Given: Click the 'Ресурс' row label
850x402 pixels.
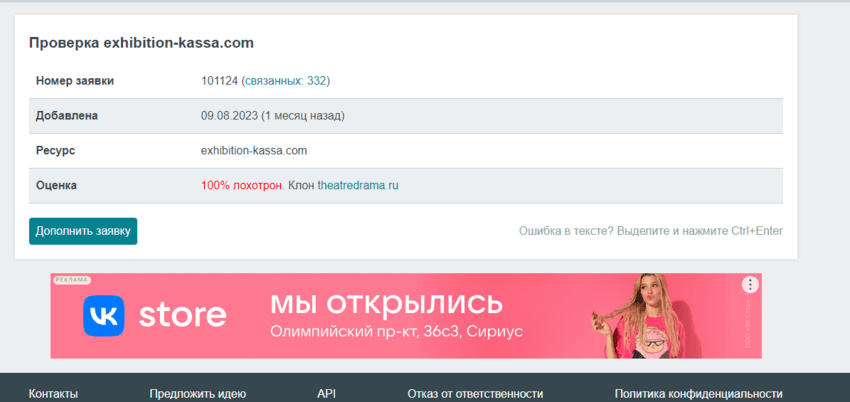Looking at the screenshot, I should [x=55, y=151].
